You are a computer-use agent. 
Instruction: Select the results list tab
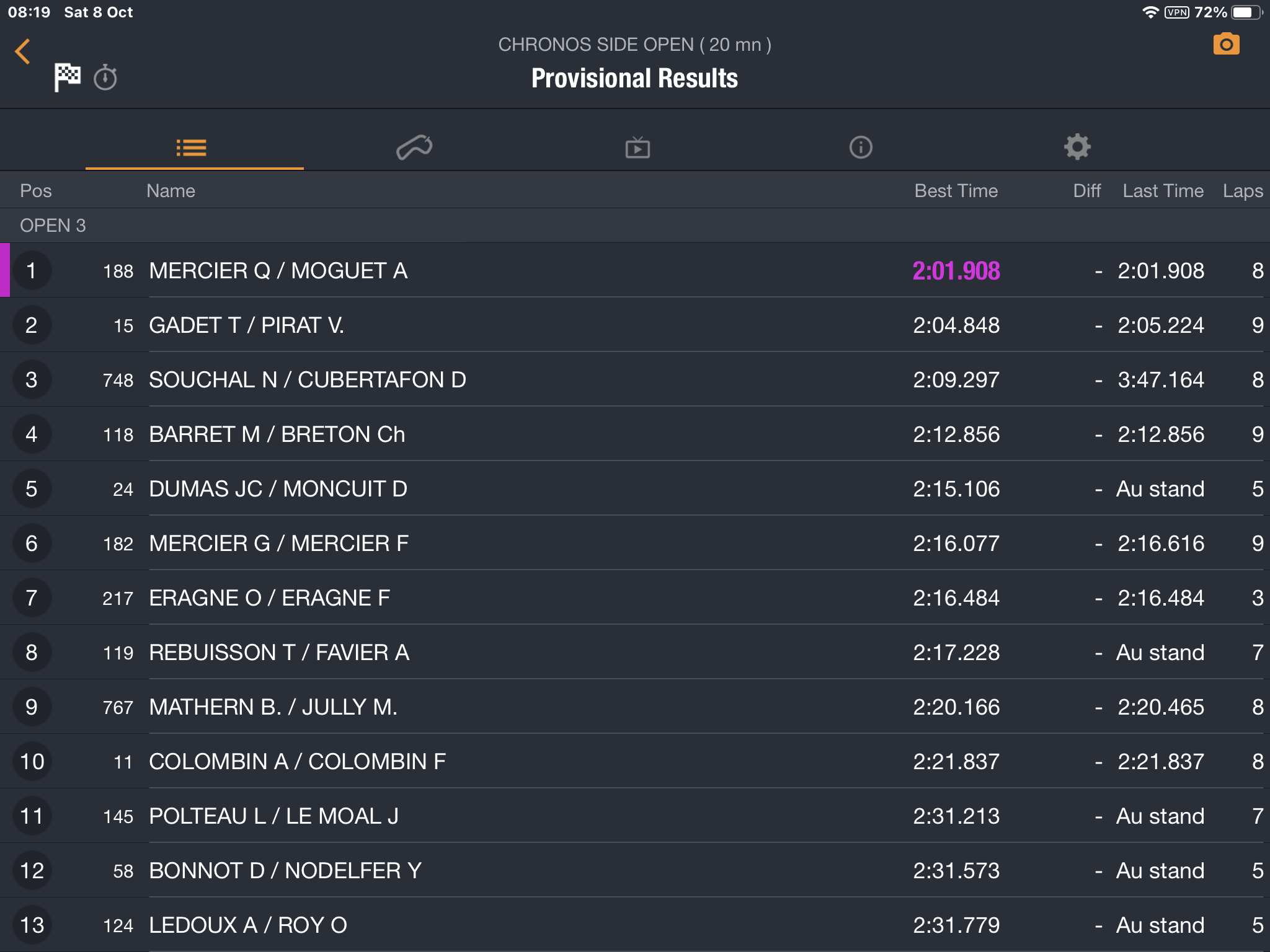tap(192, 148)
